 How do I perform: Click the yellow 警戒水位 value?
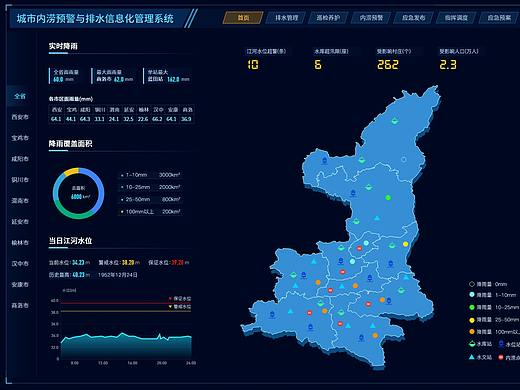click(x=128, y=263)
